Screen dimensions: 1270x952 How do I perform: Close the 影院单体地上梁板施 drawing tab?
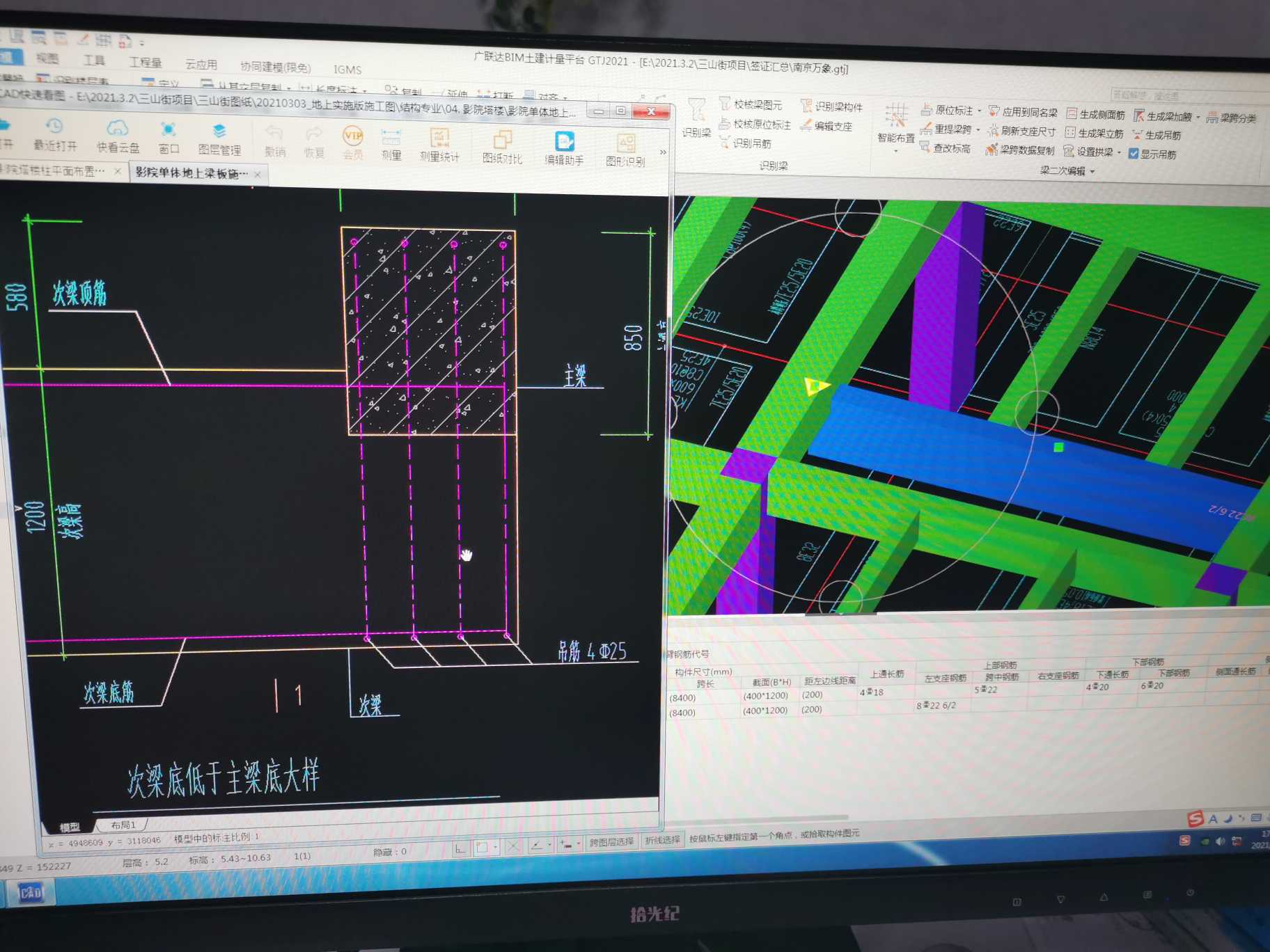tap(258, 175)
